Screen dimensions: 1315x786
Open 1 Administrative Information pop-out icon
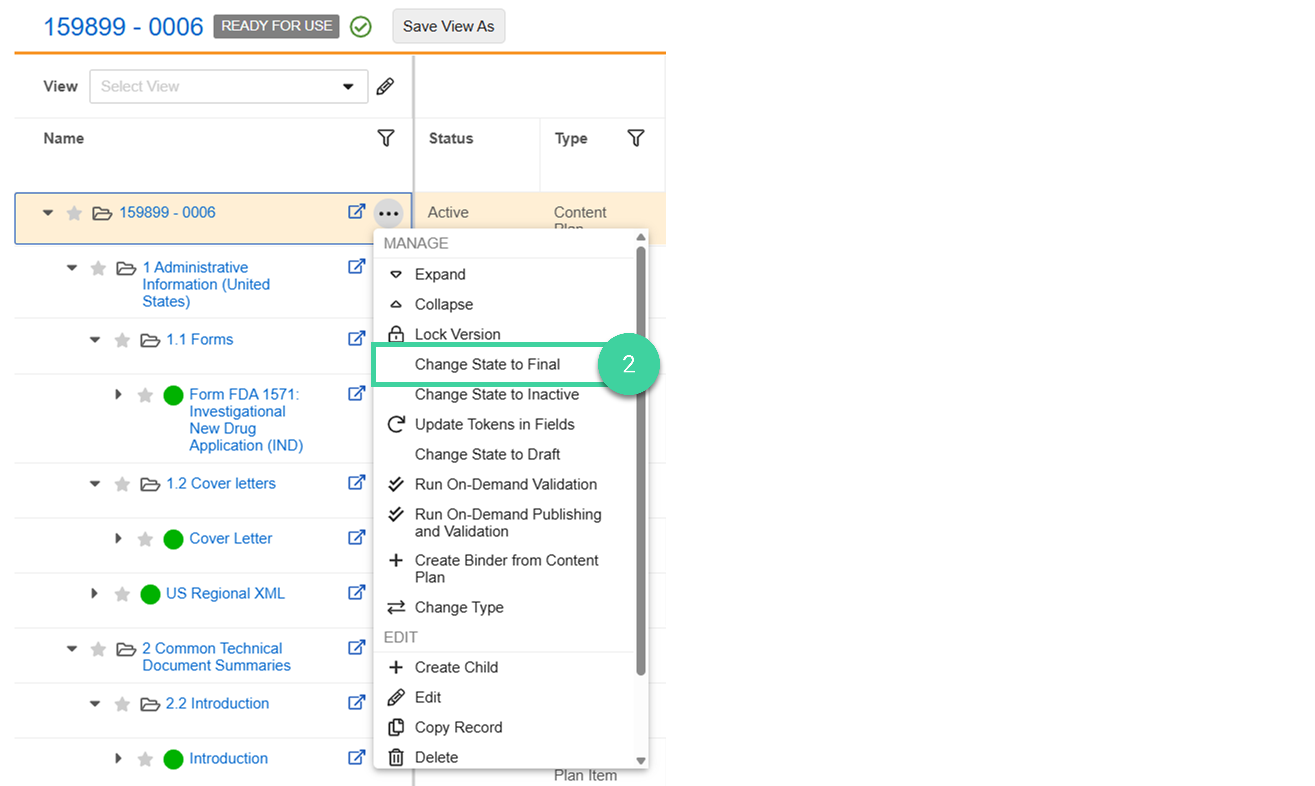pos(356,267)
